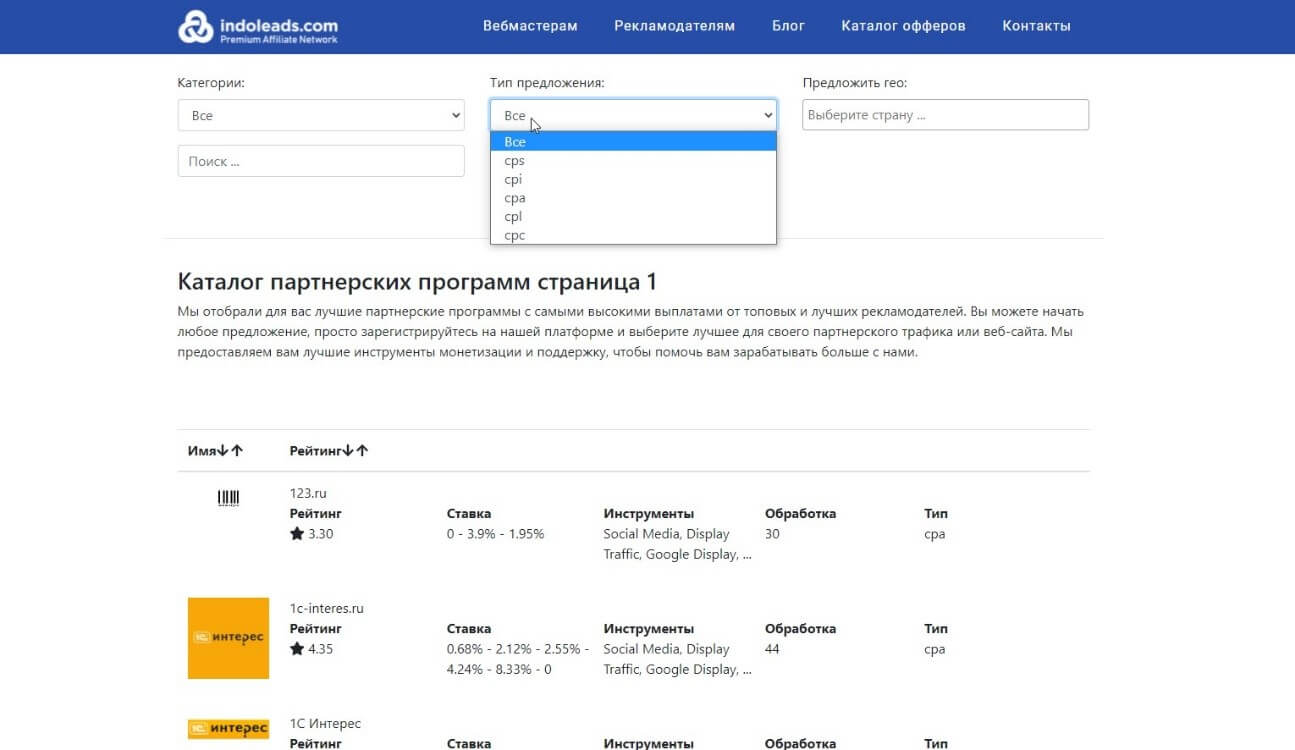This screenshot has height=750, width=1295.
Task: Open the Вебмастерам menu item
Action: (x=530, y=26)
